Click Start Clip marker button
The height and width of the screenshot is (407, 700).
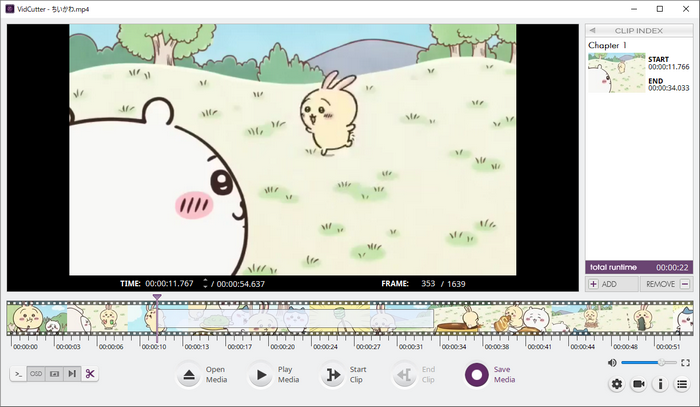coord(332,375)
